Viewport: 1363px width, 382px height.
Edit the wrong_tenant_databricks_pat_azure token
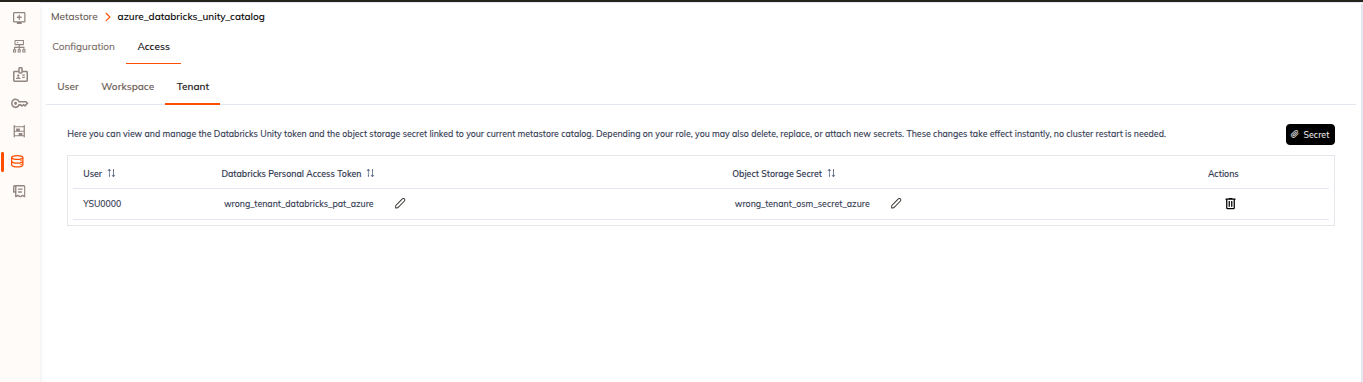tap(400, 203)
